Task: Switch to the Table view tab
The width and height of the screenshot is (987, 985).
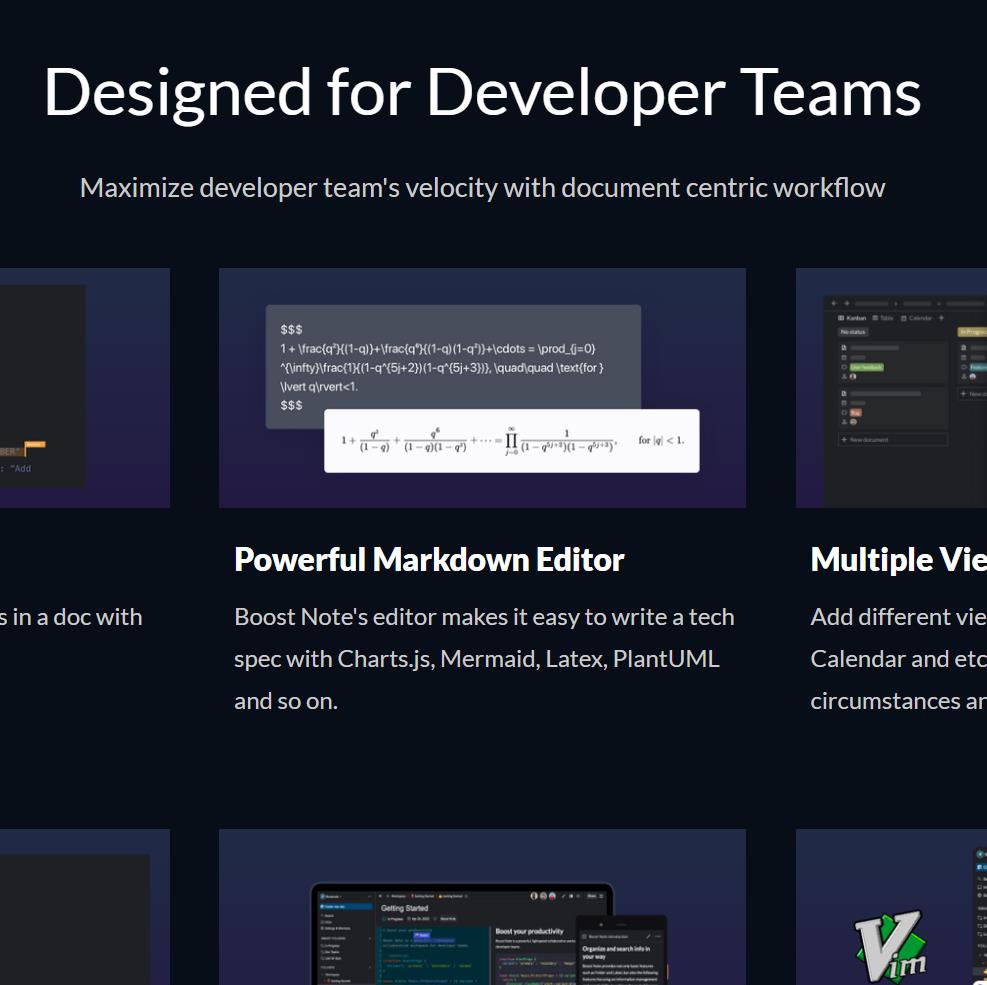Action: point(885,318)
